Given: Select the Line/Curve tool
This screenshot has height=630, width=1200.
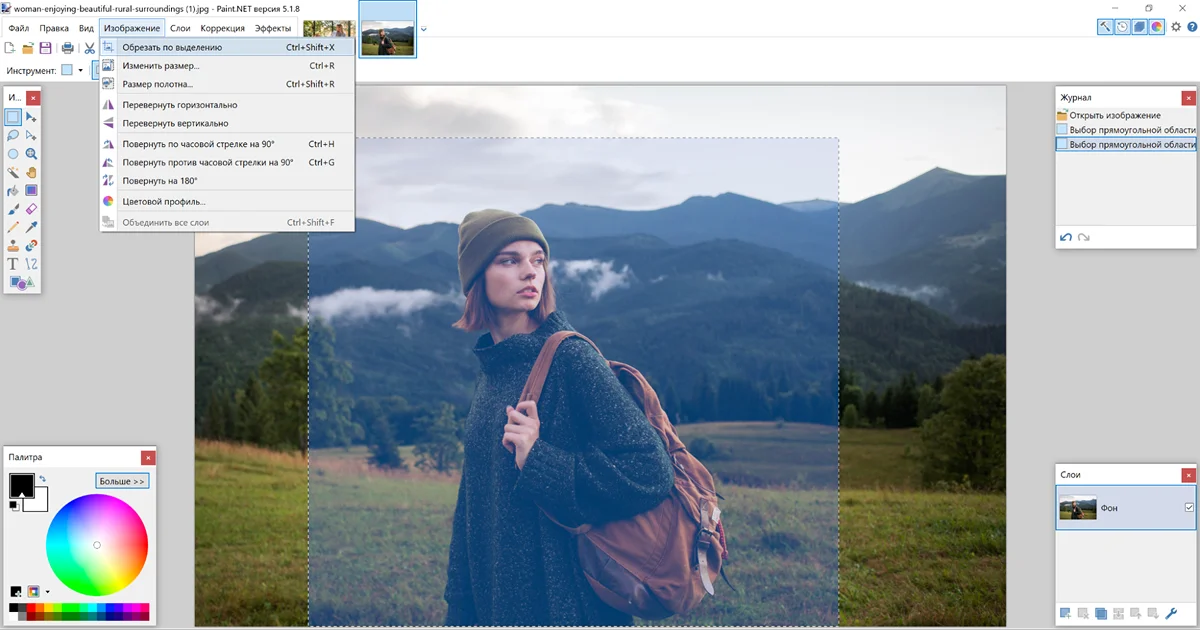Looking at the screenshot, I should pos(31,264).
